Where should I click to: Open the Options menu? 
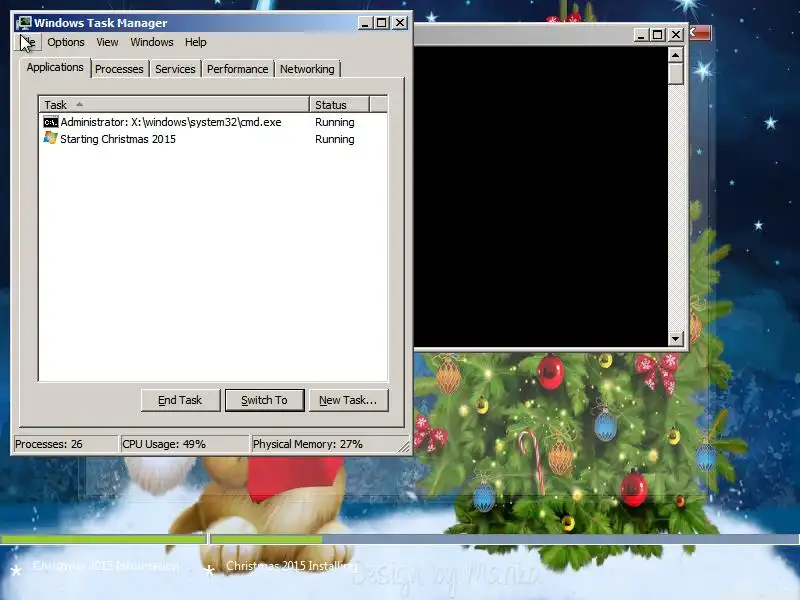pos(66,42)
